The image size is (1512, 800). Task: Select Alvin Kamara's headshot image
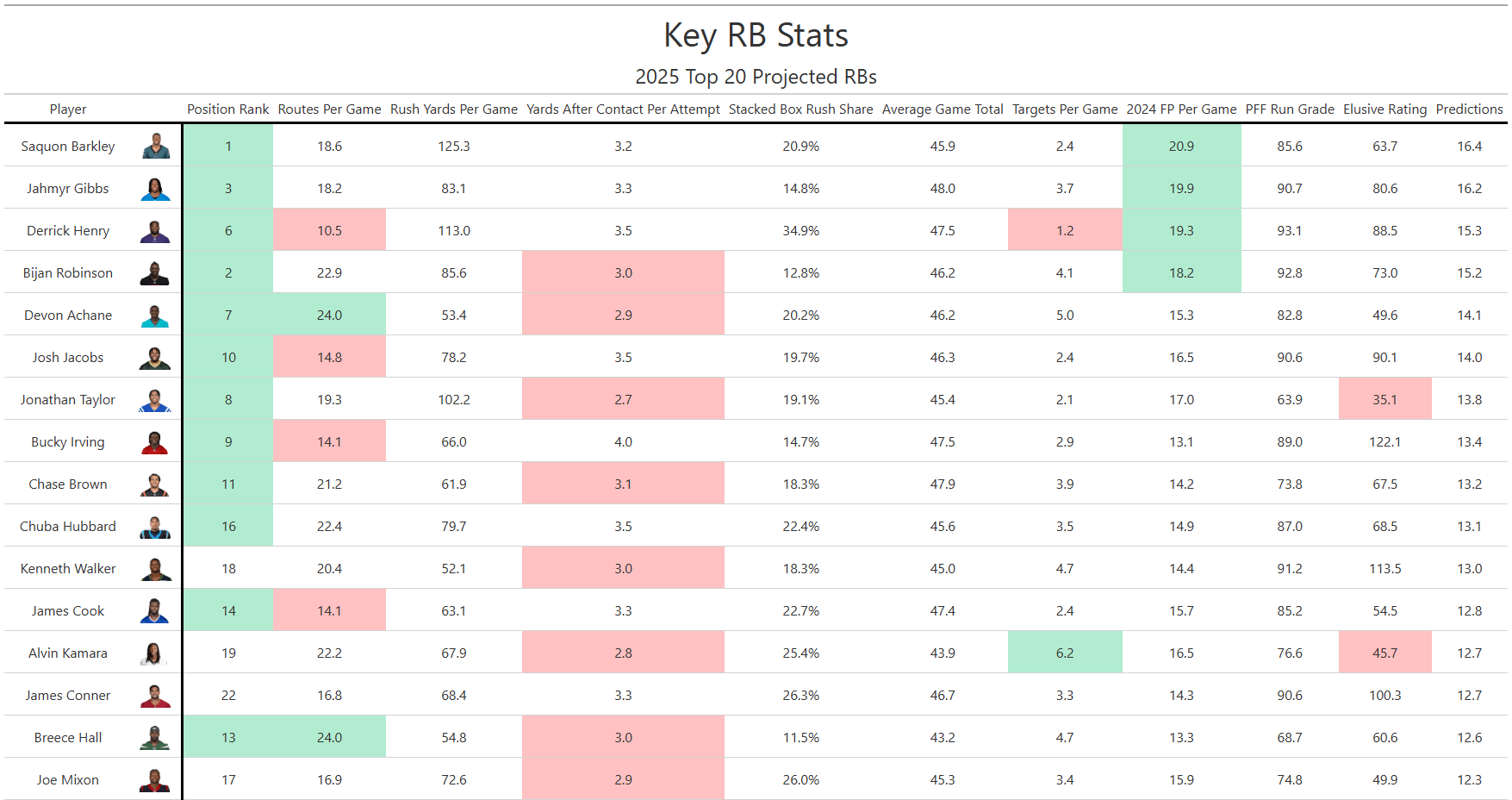(153, 653)
